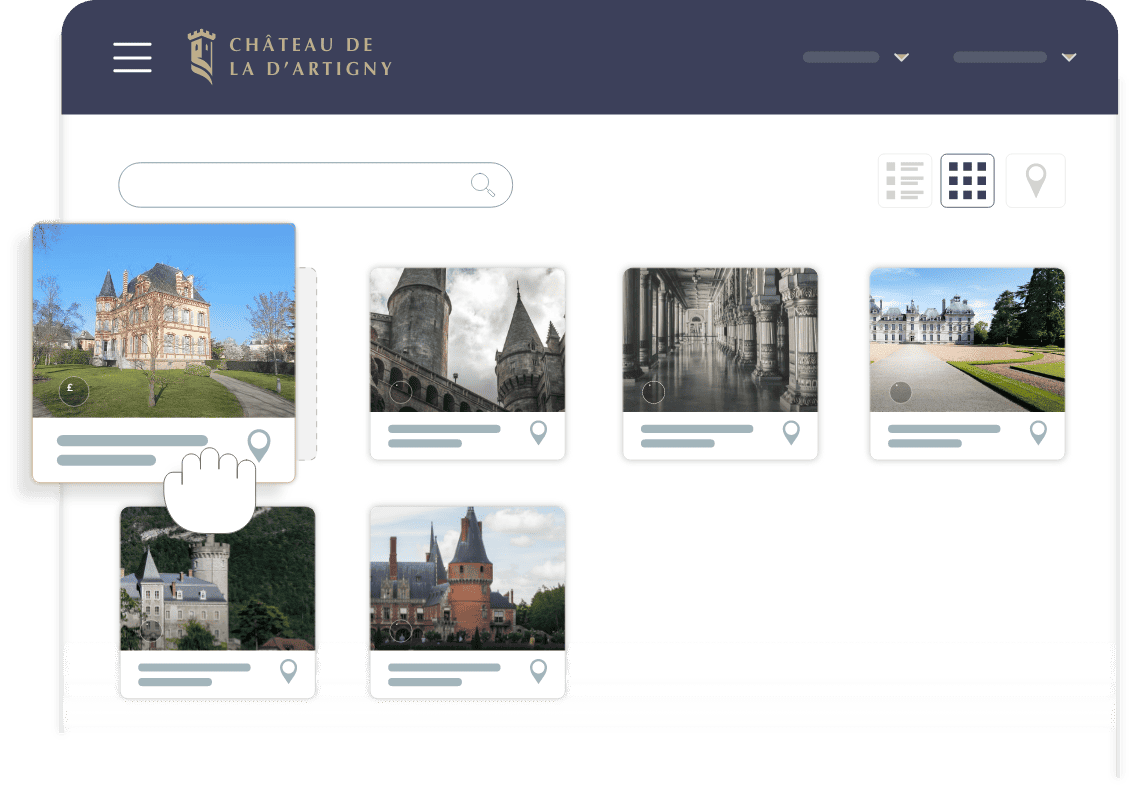Click the pound badge on brick château photo
Viewport: 1133px width, 790px height.
click(x=73, y=392)
